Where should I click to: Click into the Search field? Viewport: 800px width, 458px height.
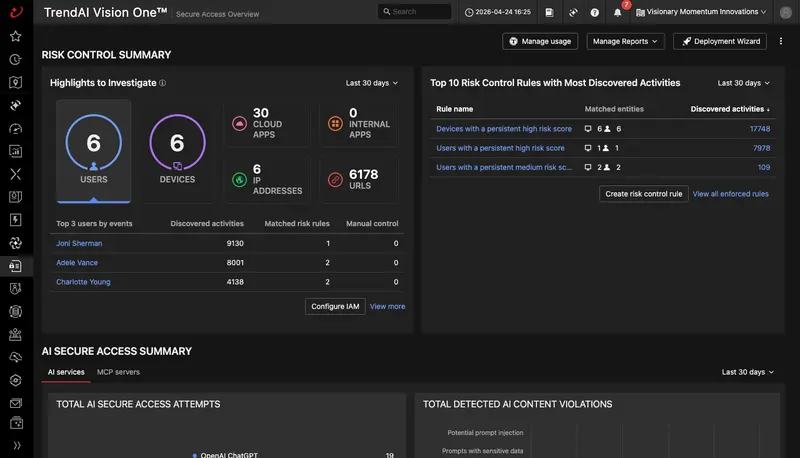tap(414, 12)
